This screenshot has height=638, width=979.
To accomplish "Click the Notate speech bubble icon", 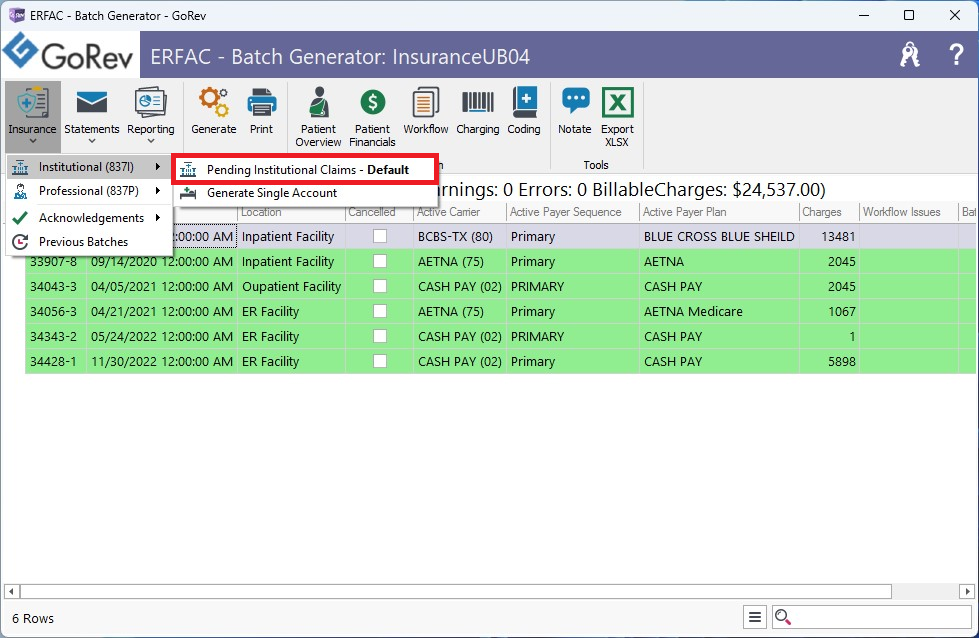I will (x=575, y=101).
